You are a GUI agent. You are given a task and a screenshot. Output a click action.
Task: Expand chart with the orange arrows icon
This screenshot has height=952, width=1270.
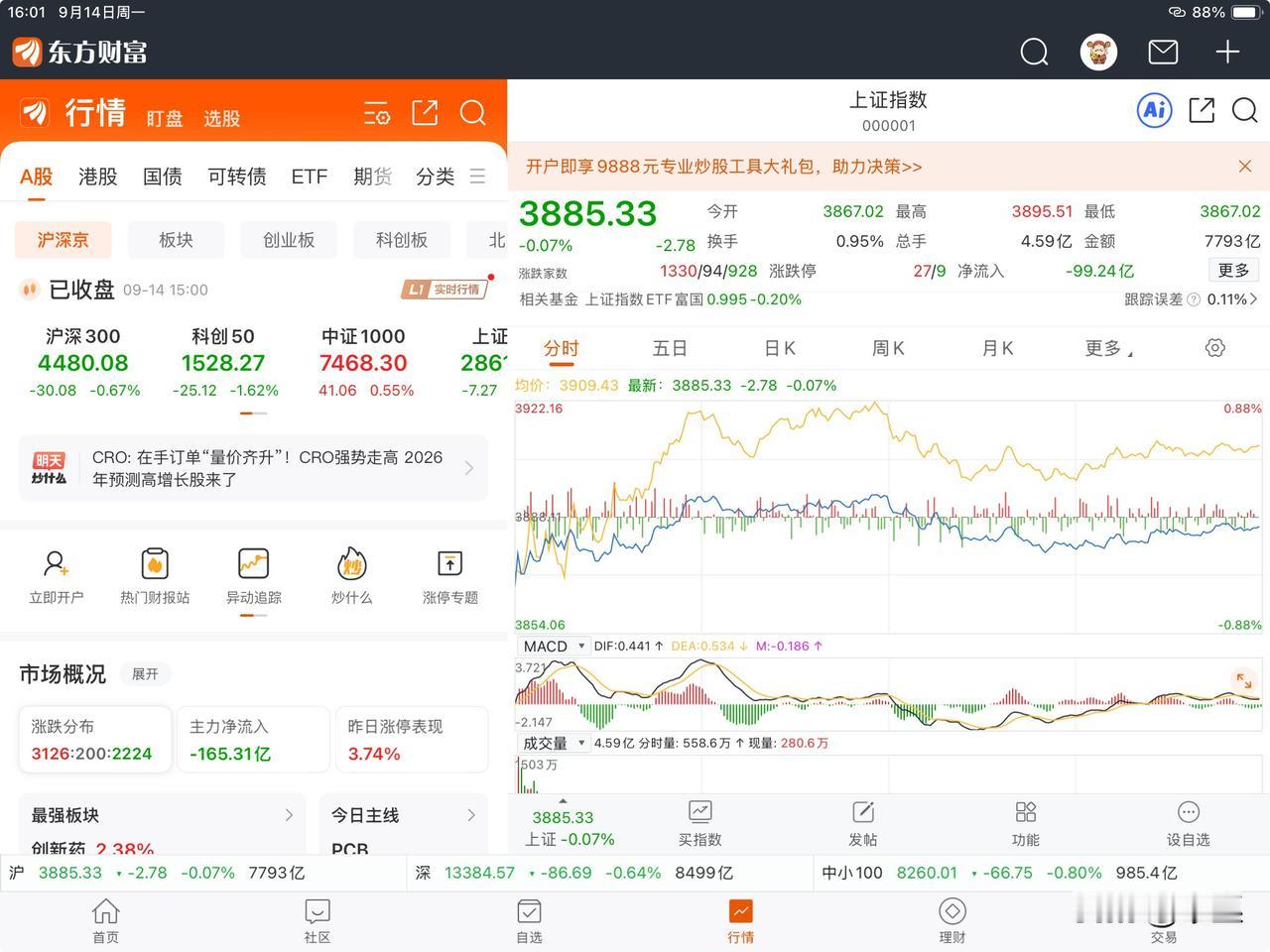pos(1243,680)
